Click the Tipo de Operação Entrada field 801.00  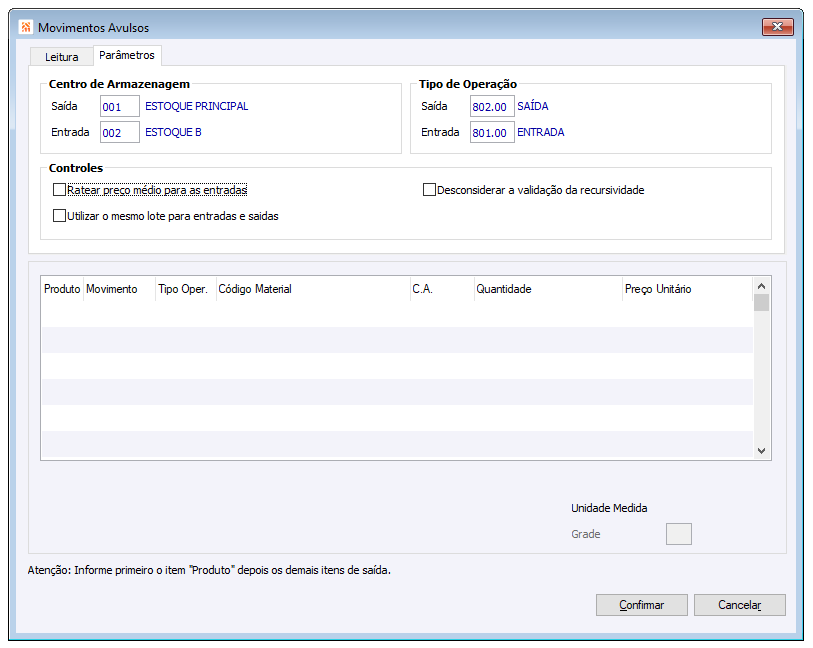point(492,132)
